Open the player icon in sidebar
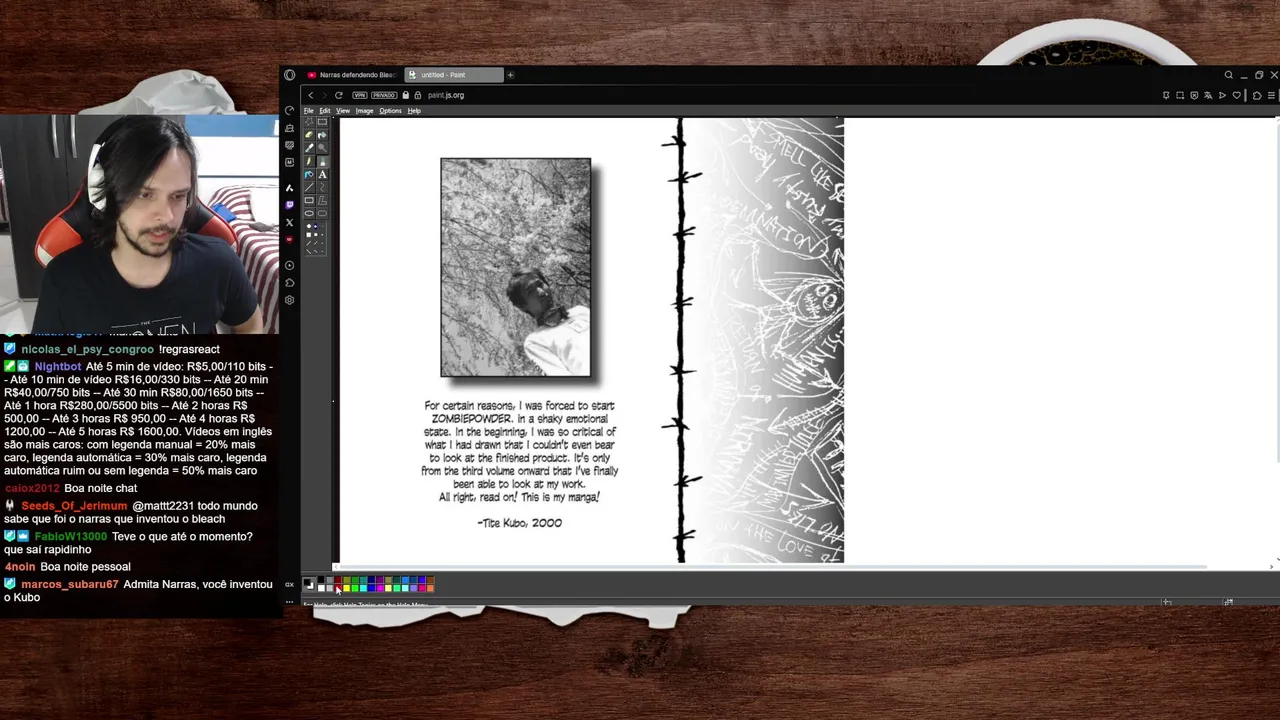The width and height of the screenshot is (1280, 720). [290, 266]
